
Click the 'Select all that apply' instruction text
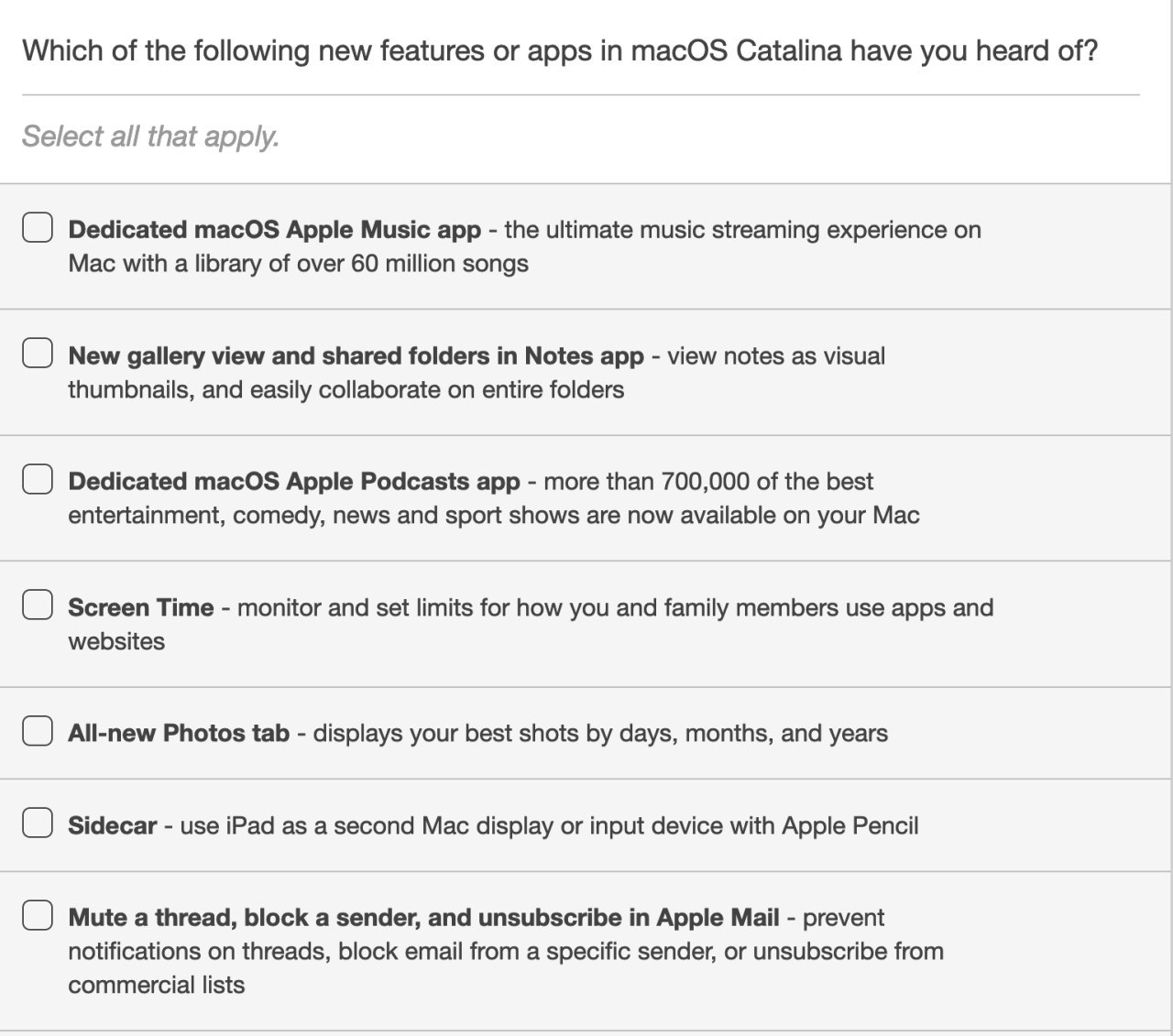click(x=151, y=136)
